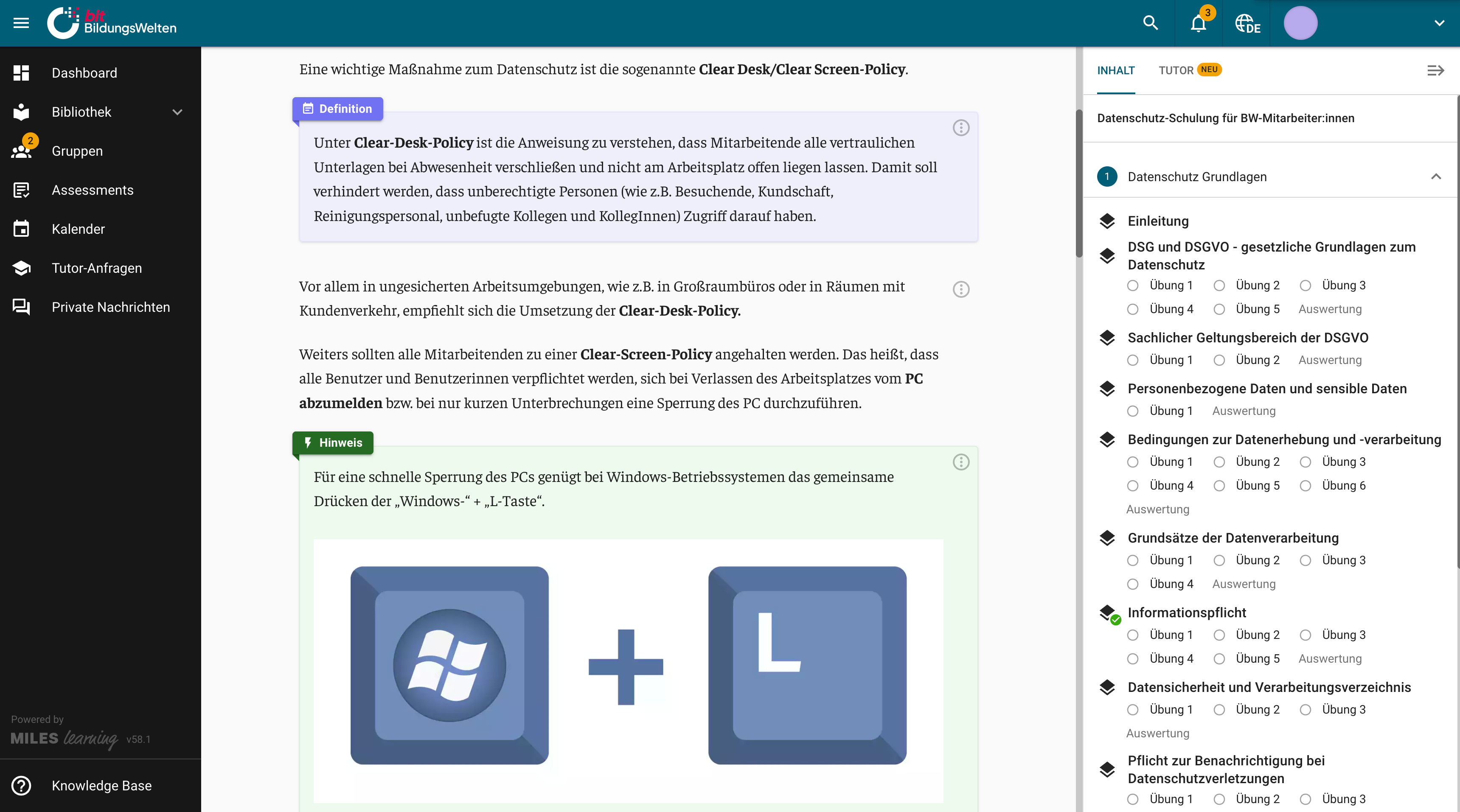The image size is (1460, 812).
Task: Collapse the Datenschutz Grundlagen section
Action: [1436, 177]
